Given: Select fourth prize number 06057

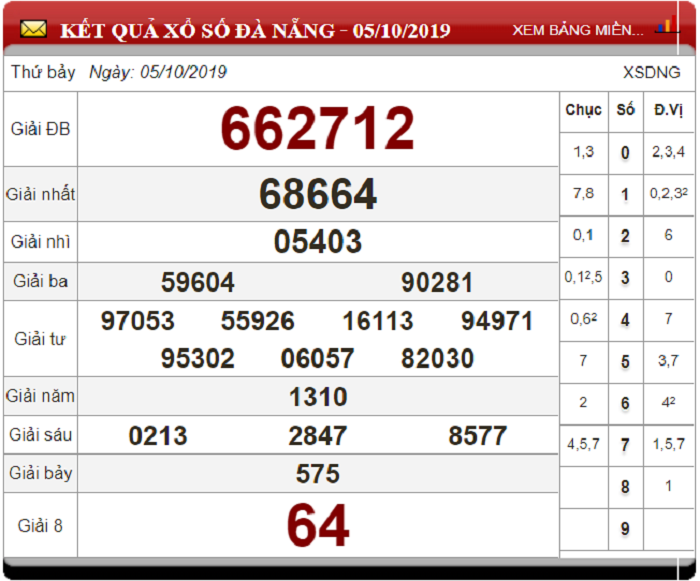Looking at the screenshot, I should point(317,359).
